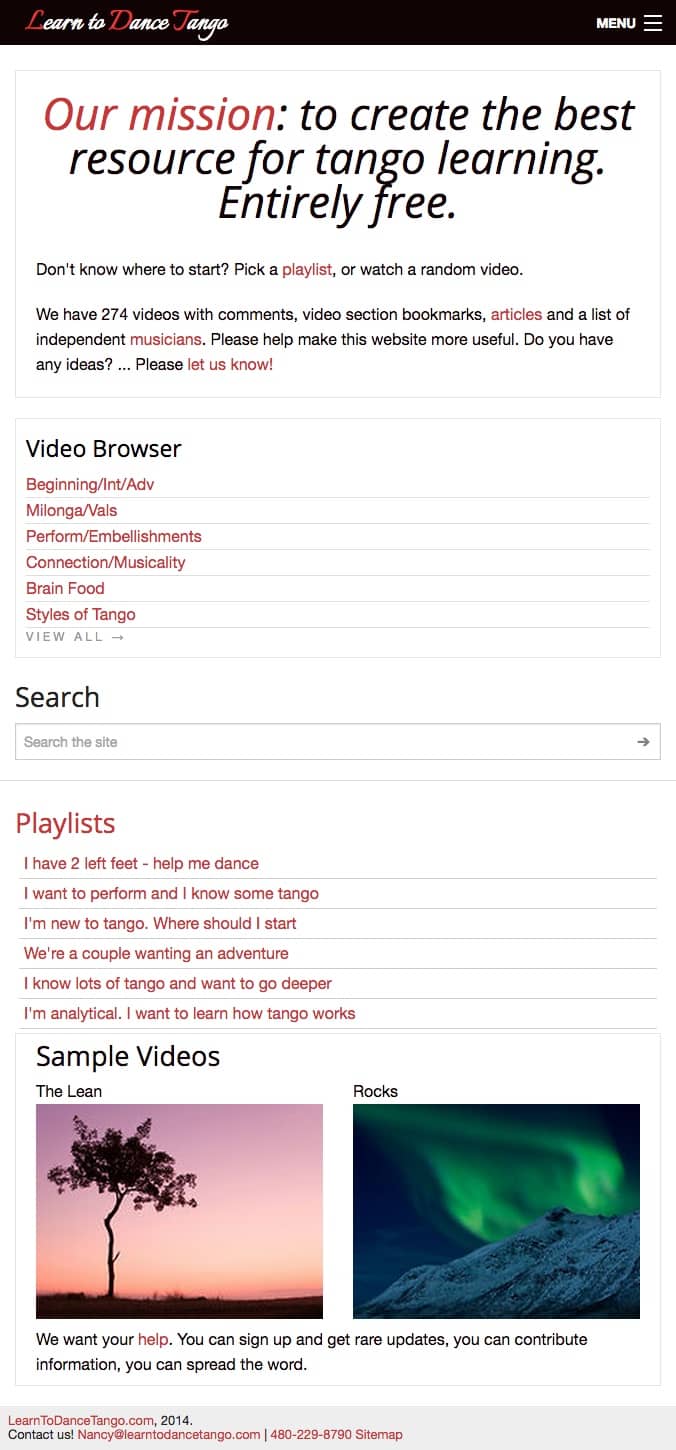Submit search with the arrow button
Screen dimensions: 676x1450
(643, 742)
